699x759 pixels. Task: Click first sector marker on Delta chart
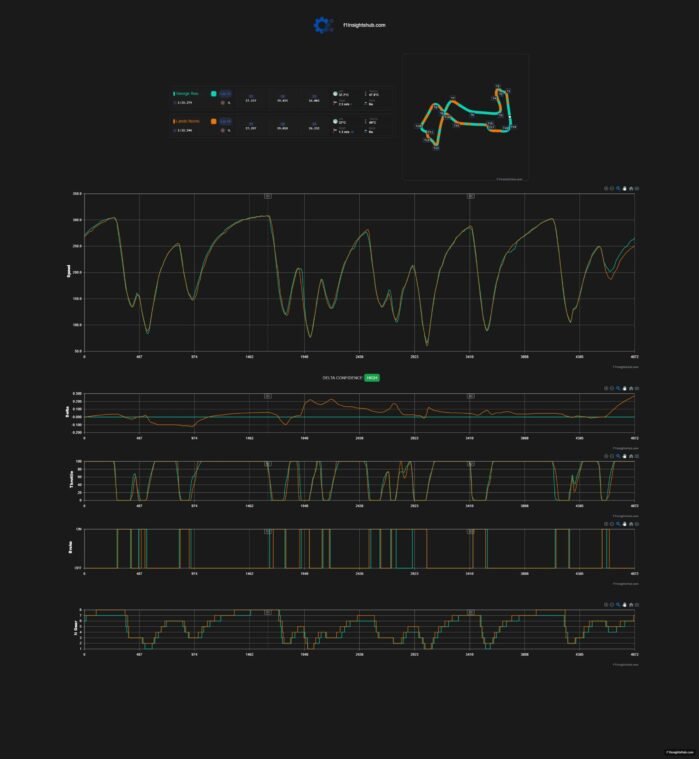point(267,396)
